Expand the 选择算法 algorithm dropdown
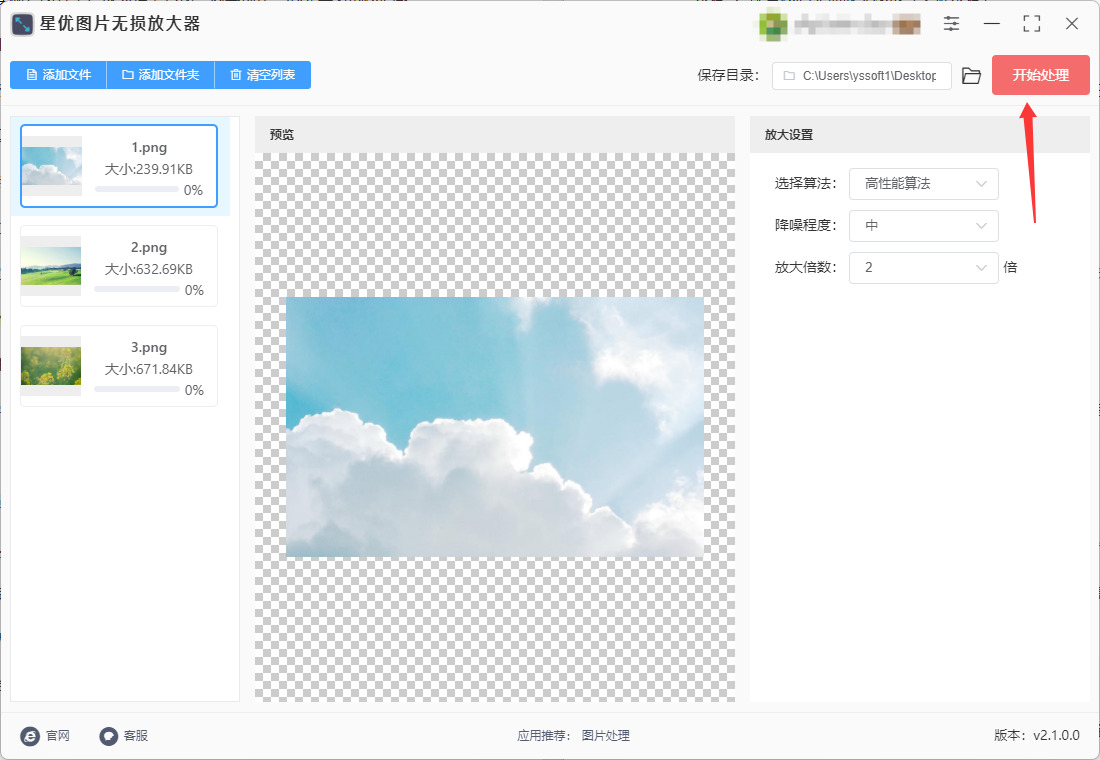 (923, 184)
